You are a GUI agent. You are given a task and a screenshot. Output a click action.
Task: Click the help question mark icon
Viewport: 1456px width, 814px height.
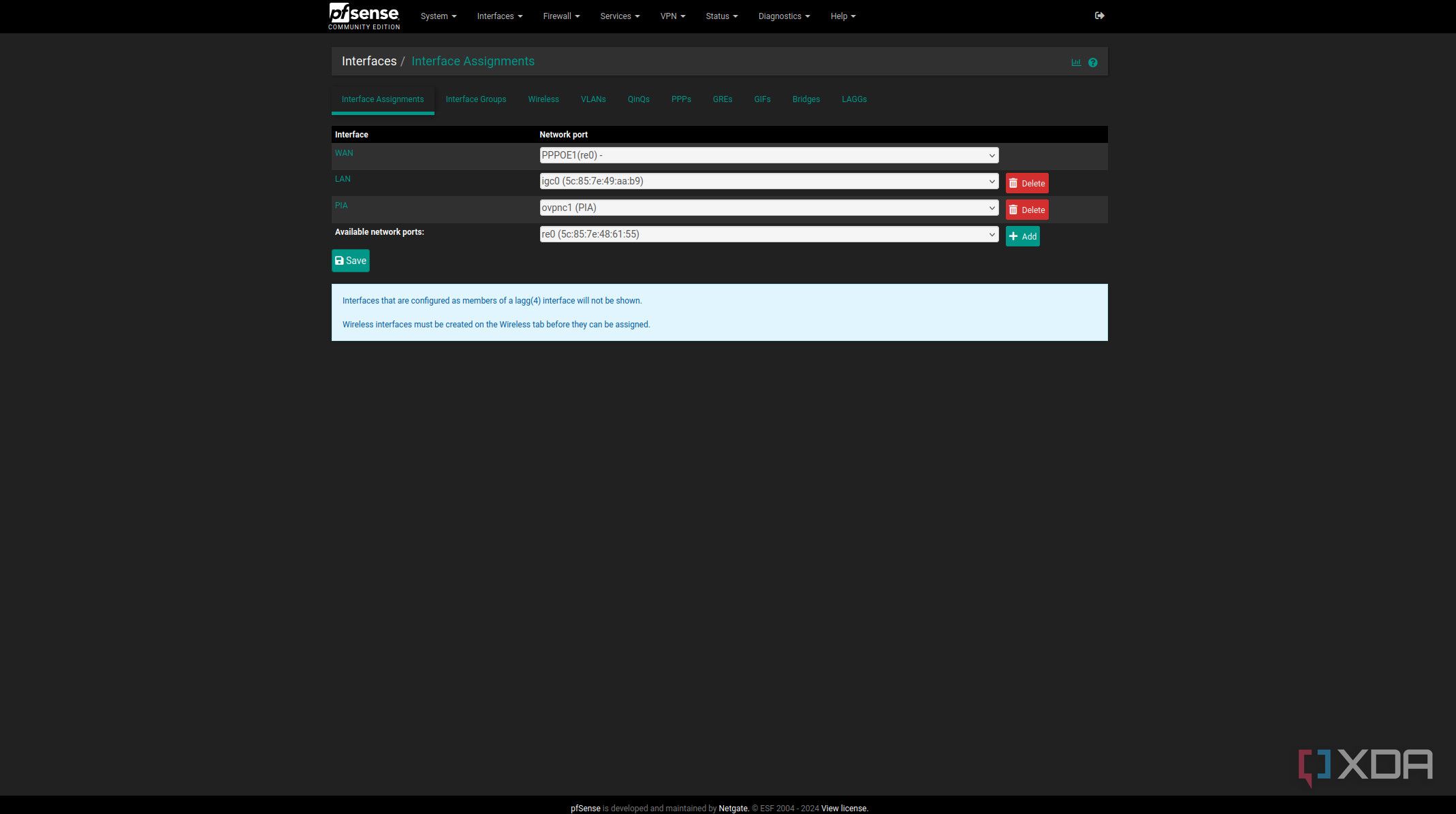tap(1092, 62)
